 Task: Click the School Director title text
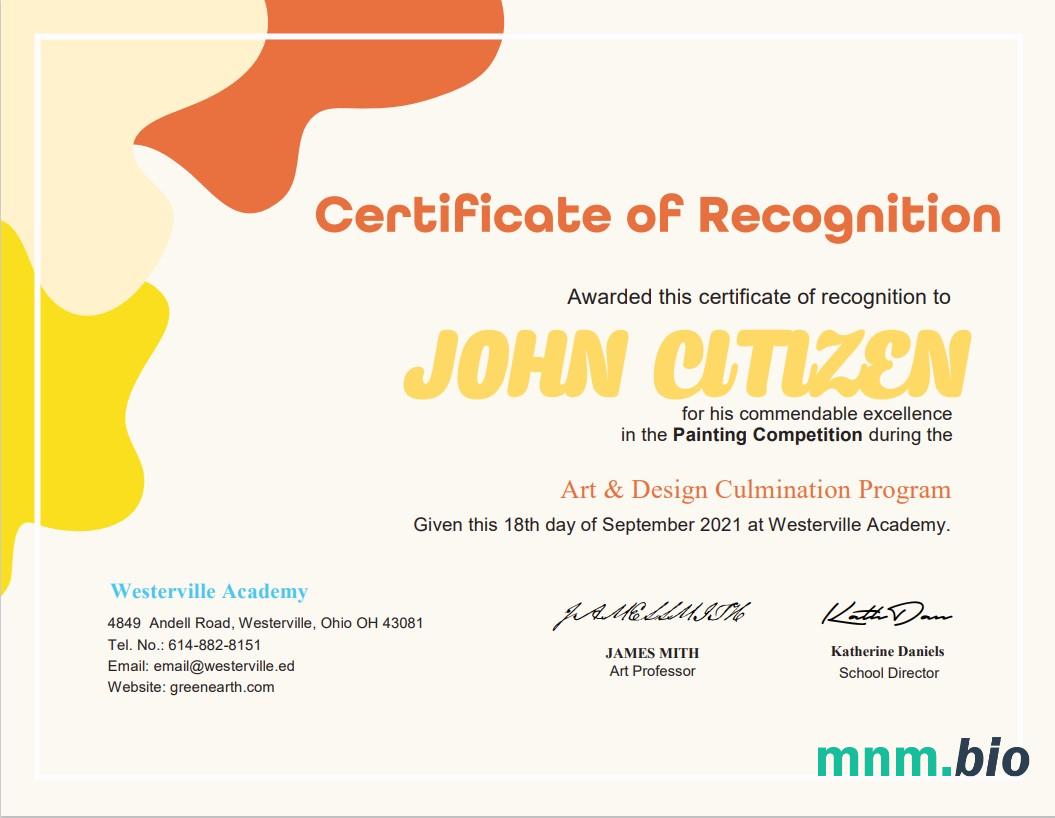click(x=888, y=673)
